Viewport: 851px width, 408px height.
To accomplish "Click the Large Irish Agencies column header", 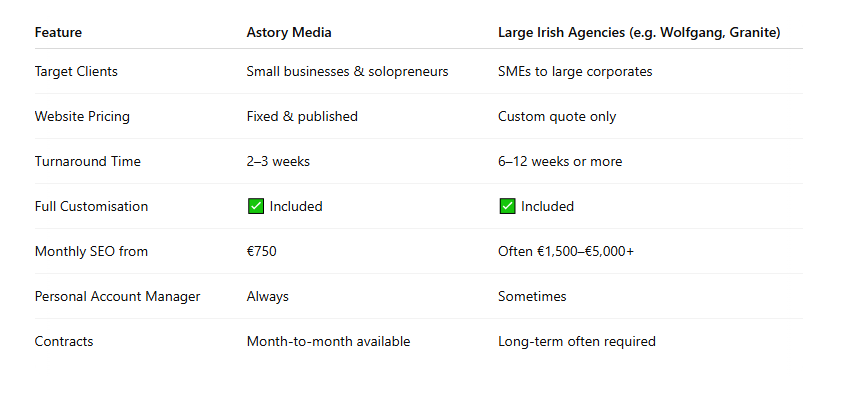I will pyautogui.click(x=639, y=33).
